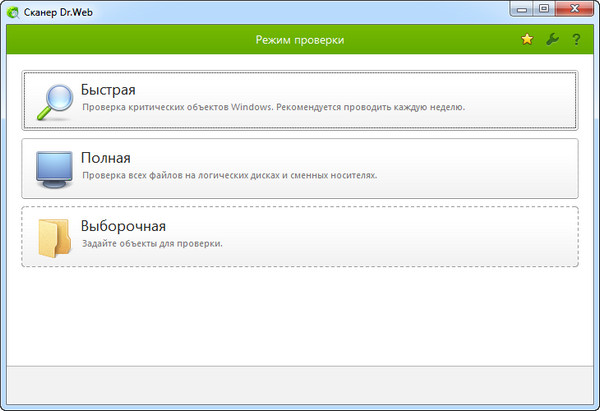Click window title 'Сканер Dr.Web'
The width and height of the screenshot is (600, 411).
tap(58, 13)
